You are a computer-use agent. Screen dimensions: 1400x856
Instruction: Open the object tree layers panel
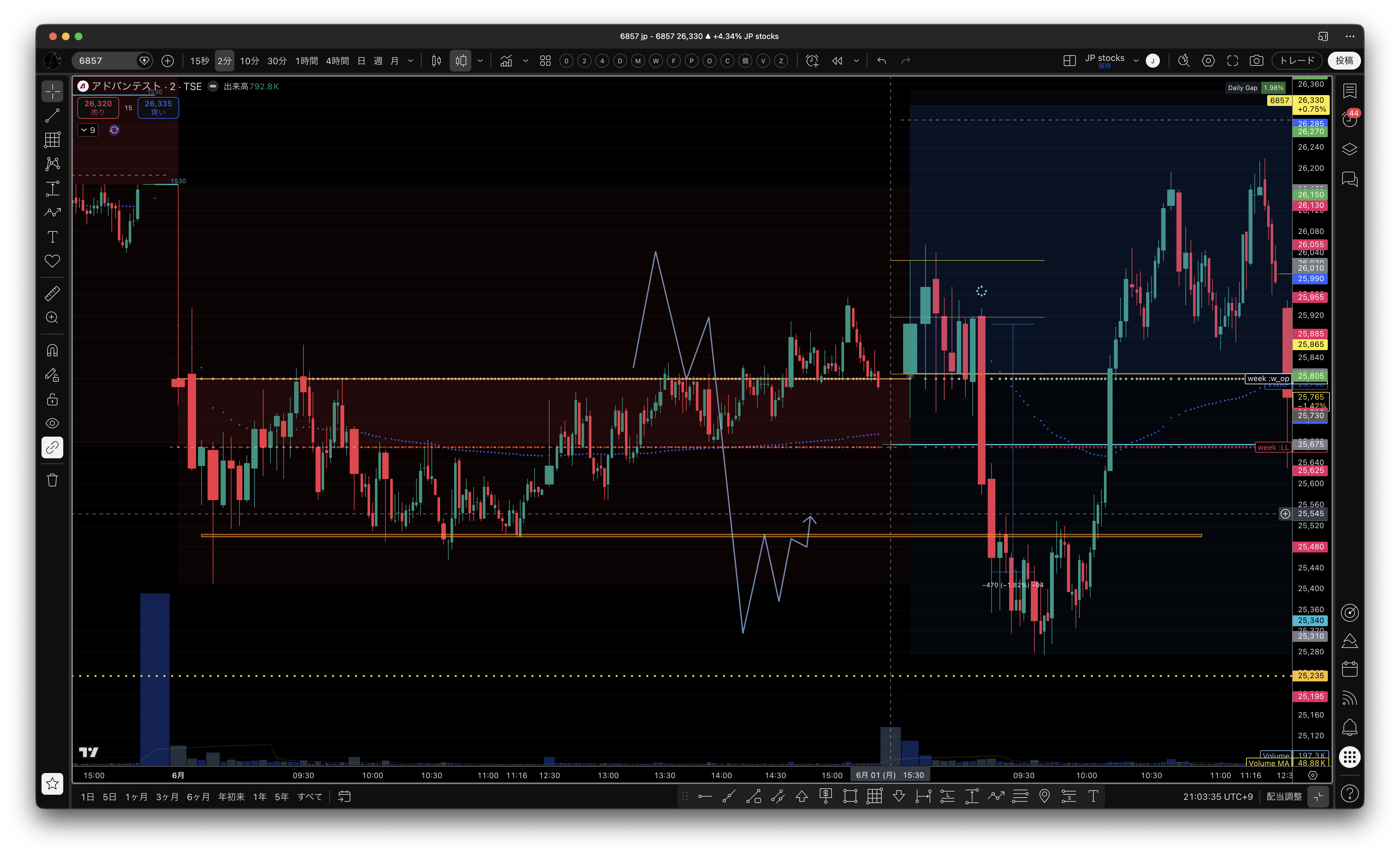1350,149
